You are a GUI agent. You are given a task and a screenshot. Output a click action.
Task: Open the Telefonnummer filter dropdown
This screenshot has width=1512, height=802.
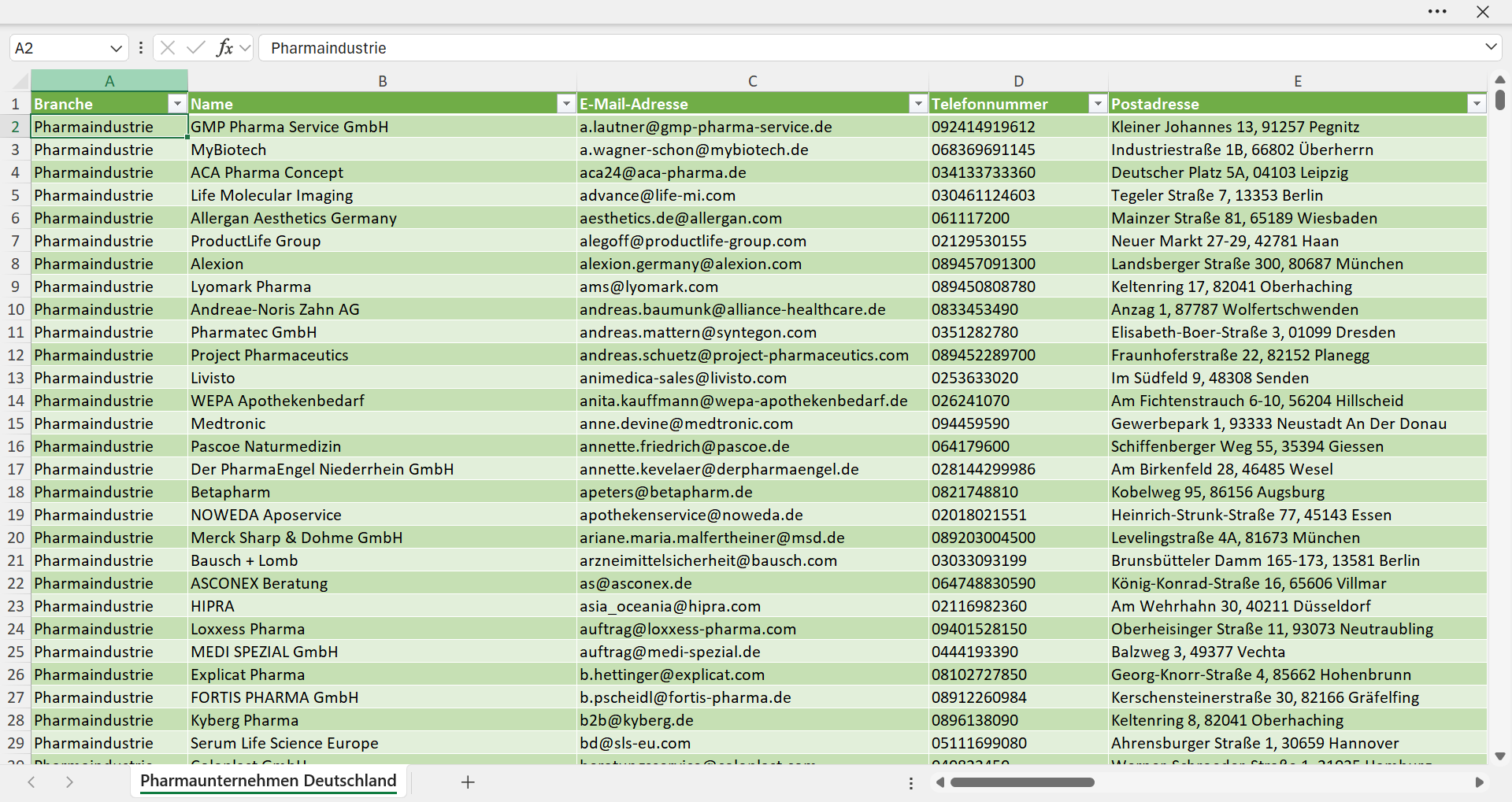[1098, 104]
